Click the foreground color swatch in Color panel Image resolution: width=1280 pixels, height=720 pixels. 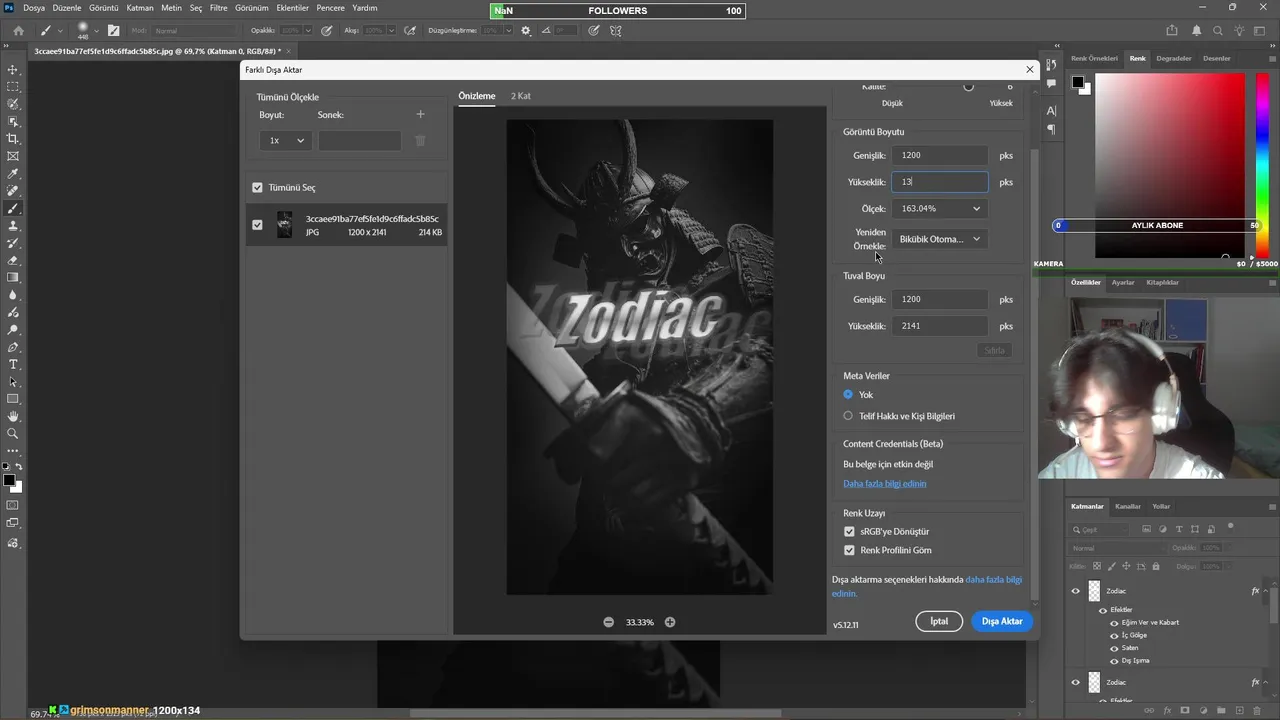1078,82
